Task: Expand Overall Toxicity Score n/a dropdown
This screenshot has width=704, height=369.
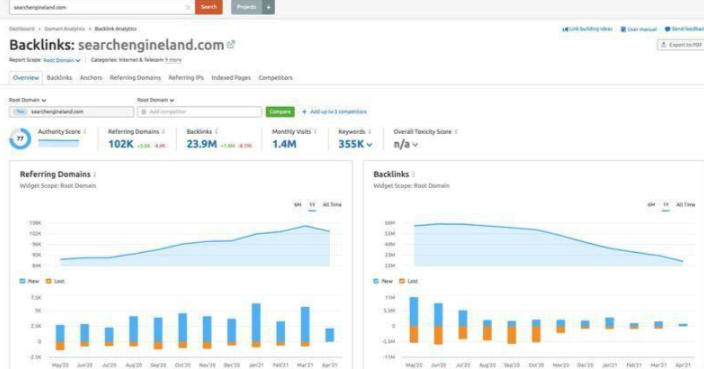Action: pyautogui.click(x=415, y=145)
